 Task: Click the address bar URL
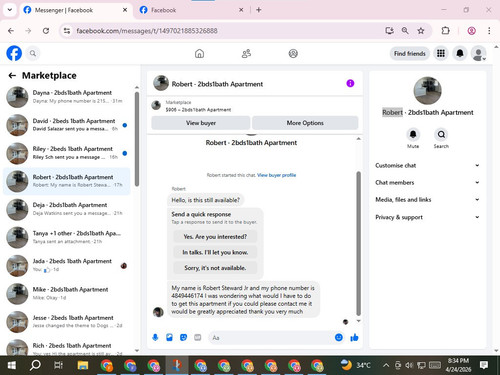(x=147, y=31)
